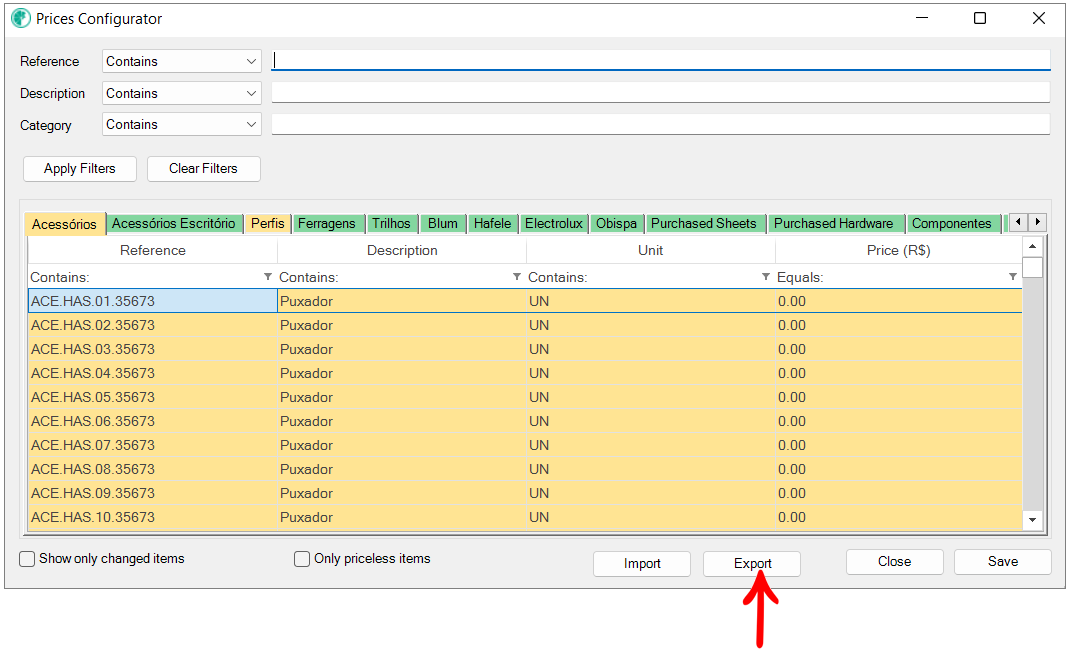1069x652 pixels.
Task: Click the tab strip left scroll arrow
Action: (x=1019, y=222)
